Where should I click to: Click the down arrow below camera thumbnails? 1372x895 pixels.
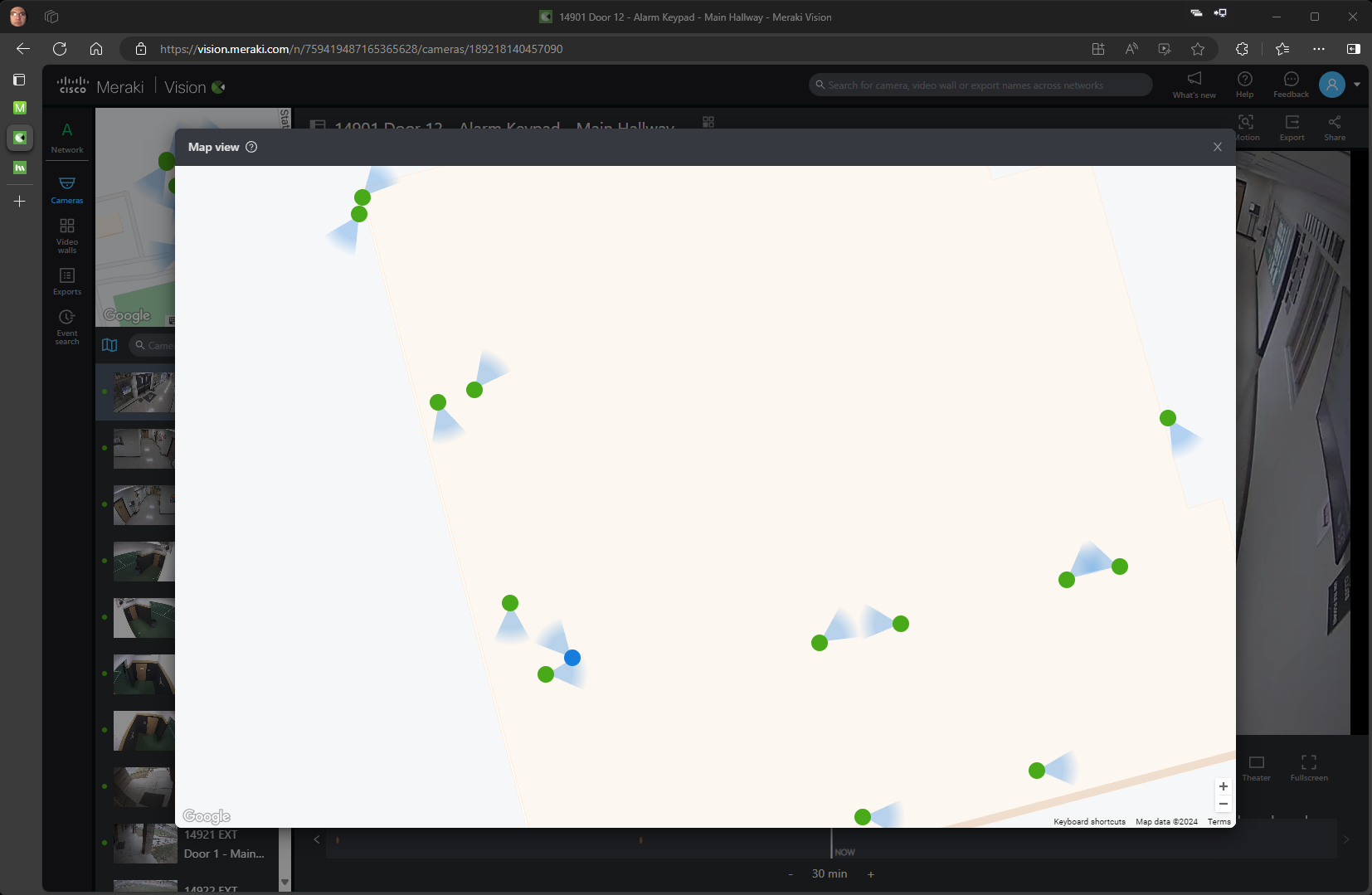[x=285, y=882]
